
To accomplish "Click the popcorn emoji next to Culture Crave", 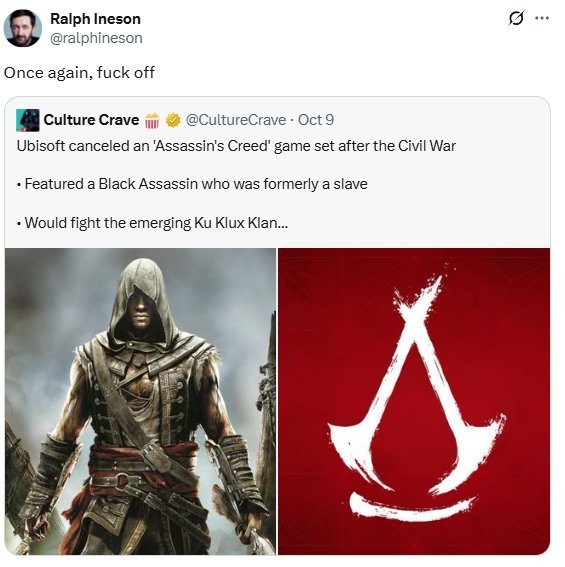I will click(x=152, y=120).
